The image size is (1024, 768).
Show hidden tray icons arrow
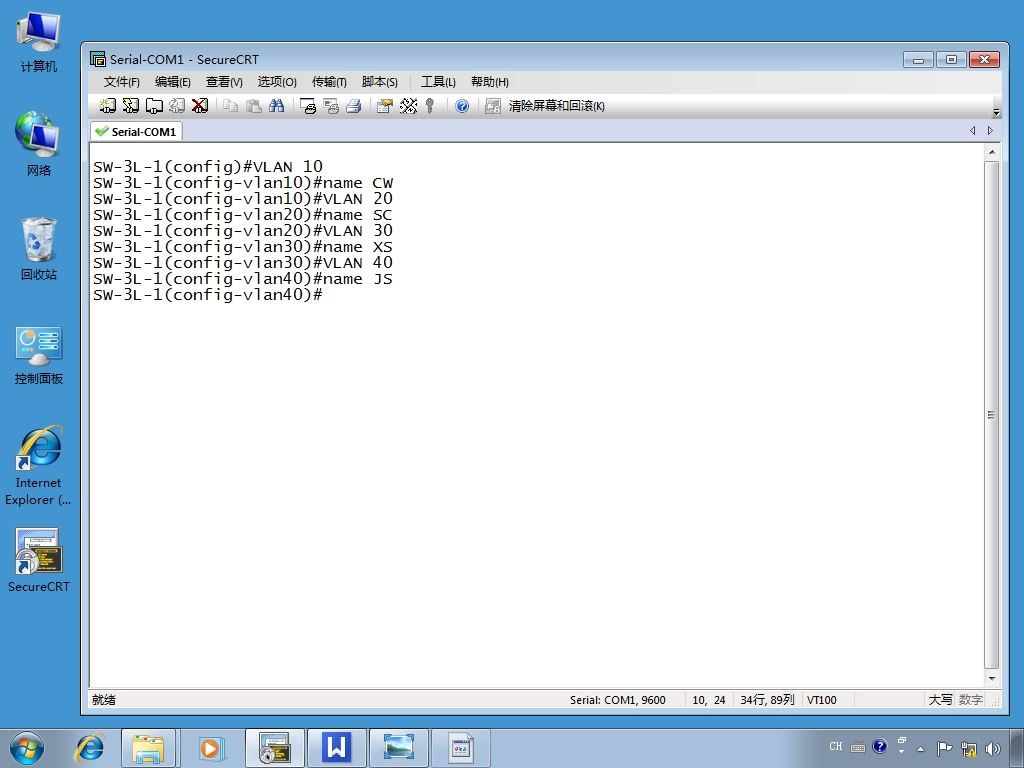pyautogui.click(x=920, y=749)
